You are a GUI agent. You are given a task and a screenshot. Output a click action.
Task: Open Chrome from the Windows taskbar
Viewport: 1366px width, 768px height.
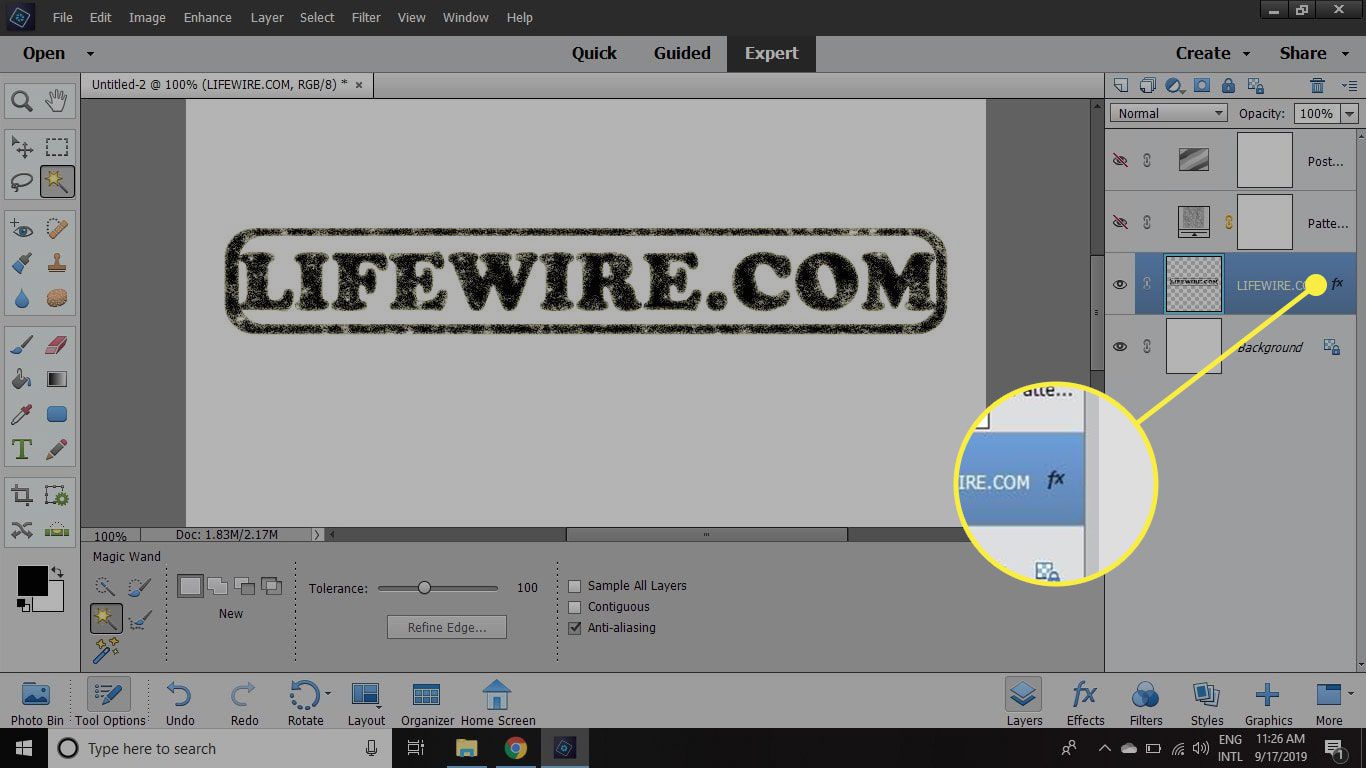515,748
